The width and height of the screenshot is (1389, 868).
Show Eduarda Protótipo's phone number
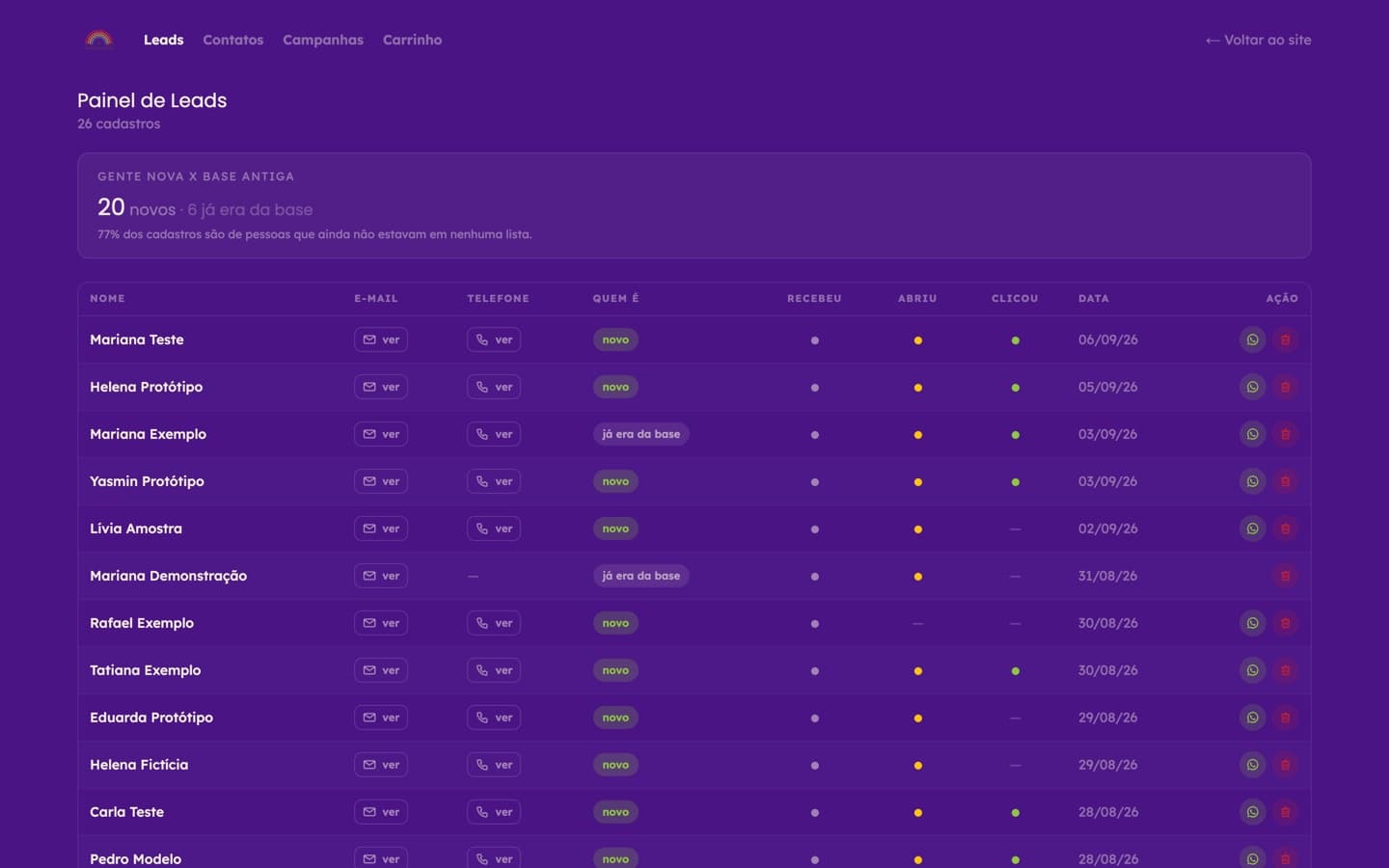tap(494, 718)
